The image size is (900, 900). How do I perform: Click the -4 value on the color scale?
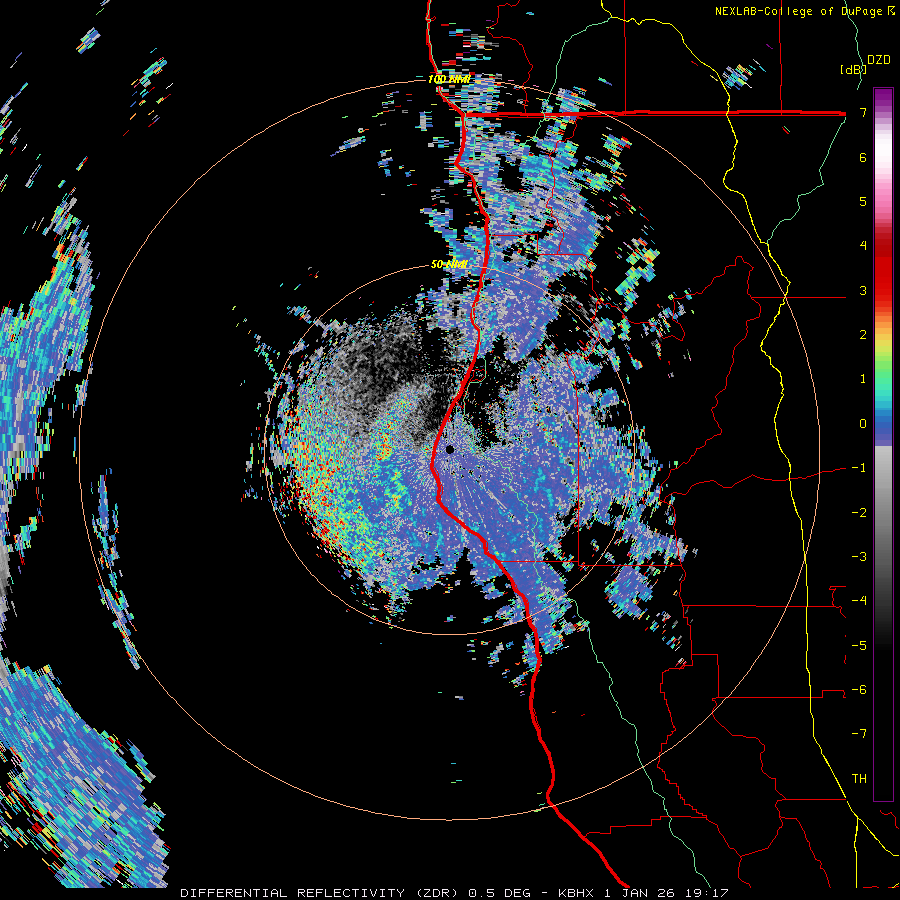(x=859, y=601)
